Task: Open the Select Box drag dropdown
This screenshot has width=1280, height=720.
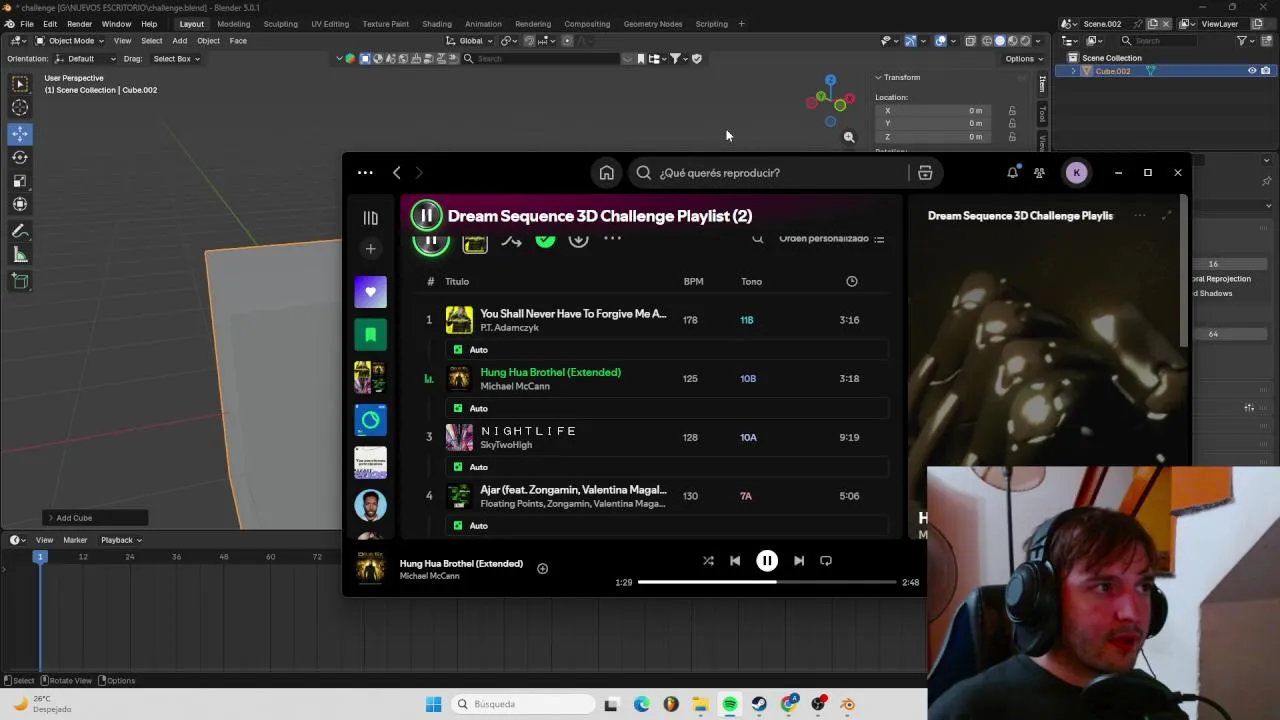Action: tap(176, 59)
